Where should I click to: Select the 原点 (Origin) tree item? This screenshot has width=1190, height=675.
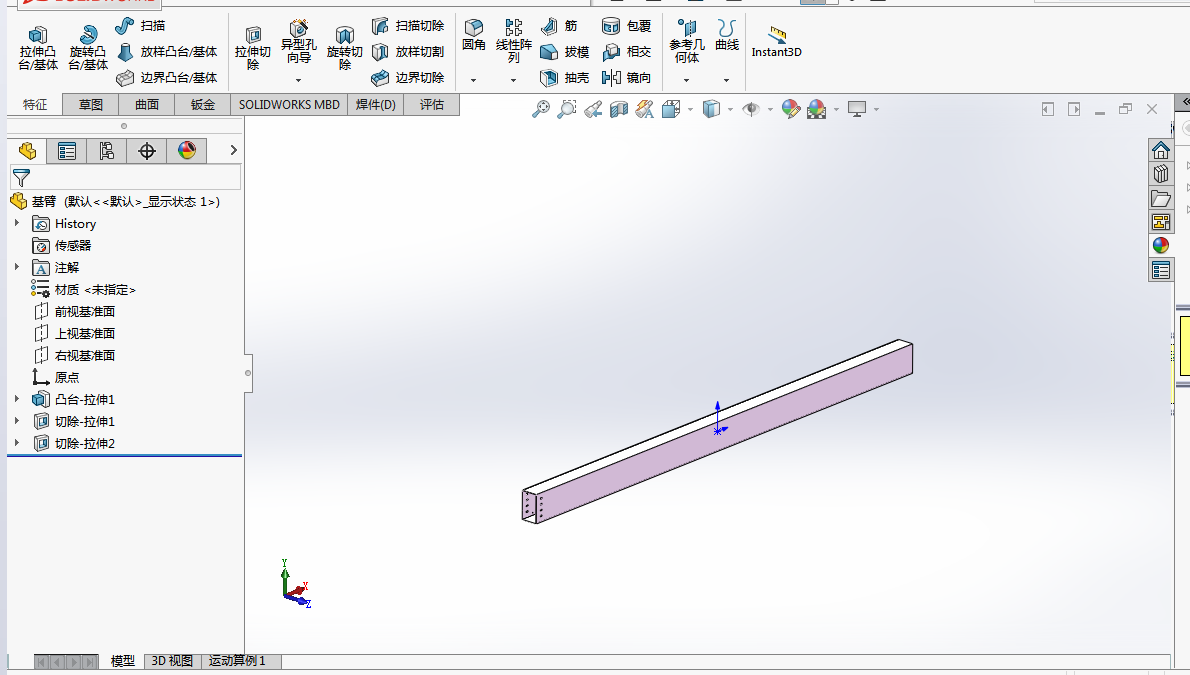(55, 377)
